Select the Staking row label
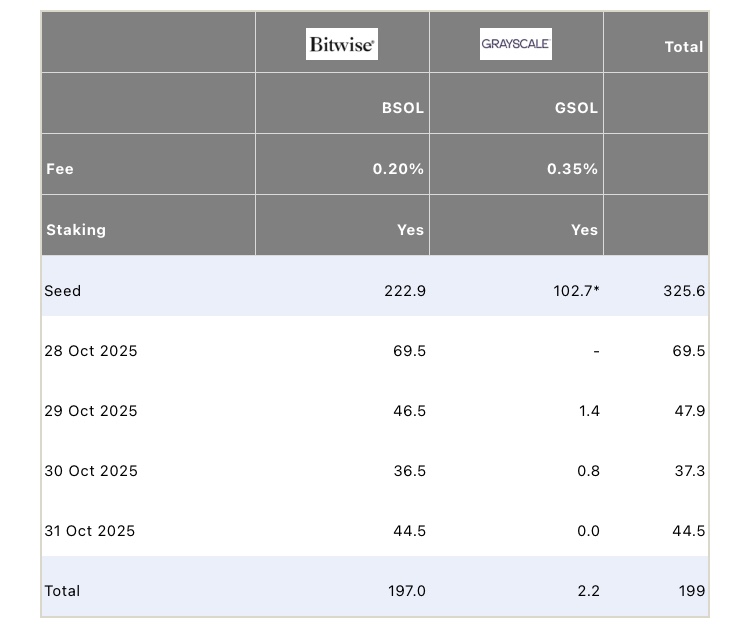Viewport: 750px width, 636px height. (x=75, y=230)
